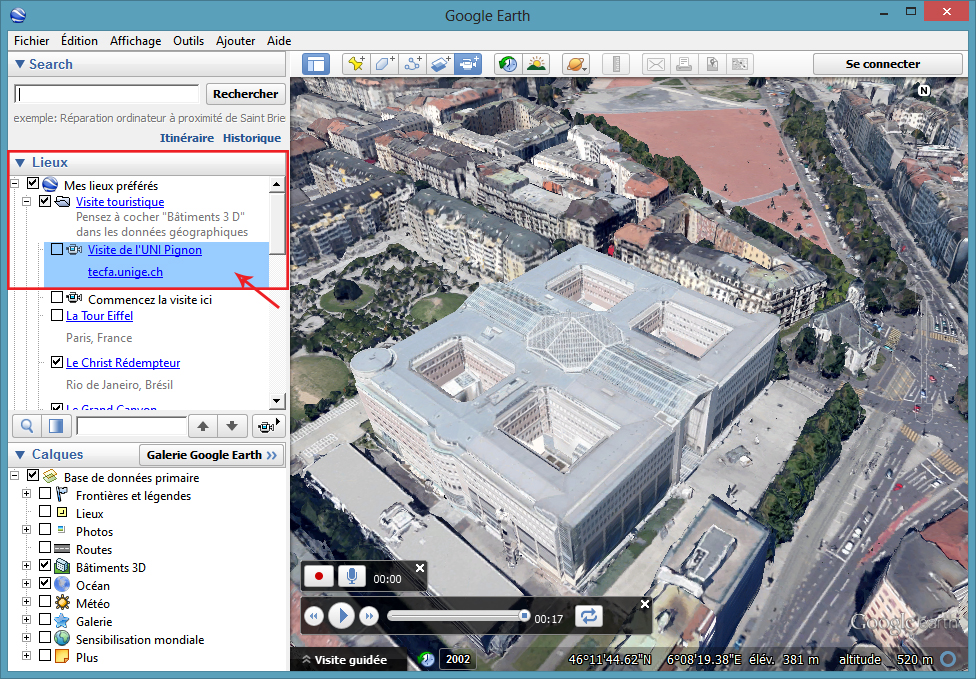The height and width of the screenshot is (679, 976).
Task: Open Galerie Google Earth button
Action: (x=212, y=455)
